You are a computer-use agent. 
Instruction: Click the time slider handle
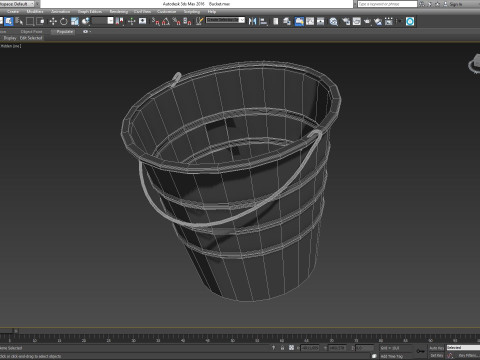pos(9,331)
